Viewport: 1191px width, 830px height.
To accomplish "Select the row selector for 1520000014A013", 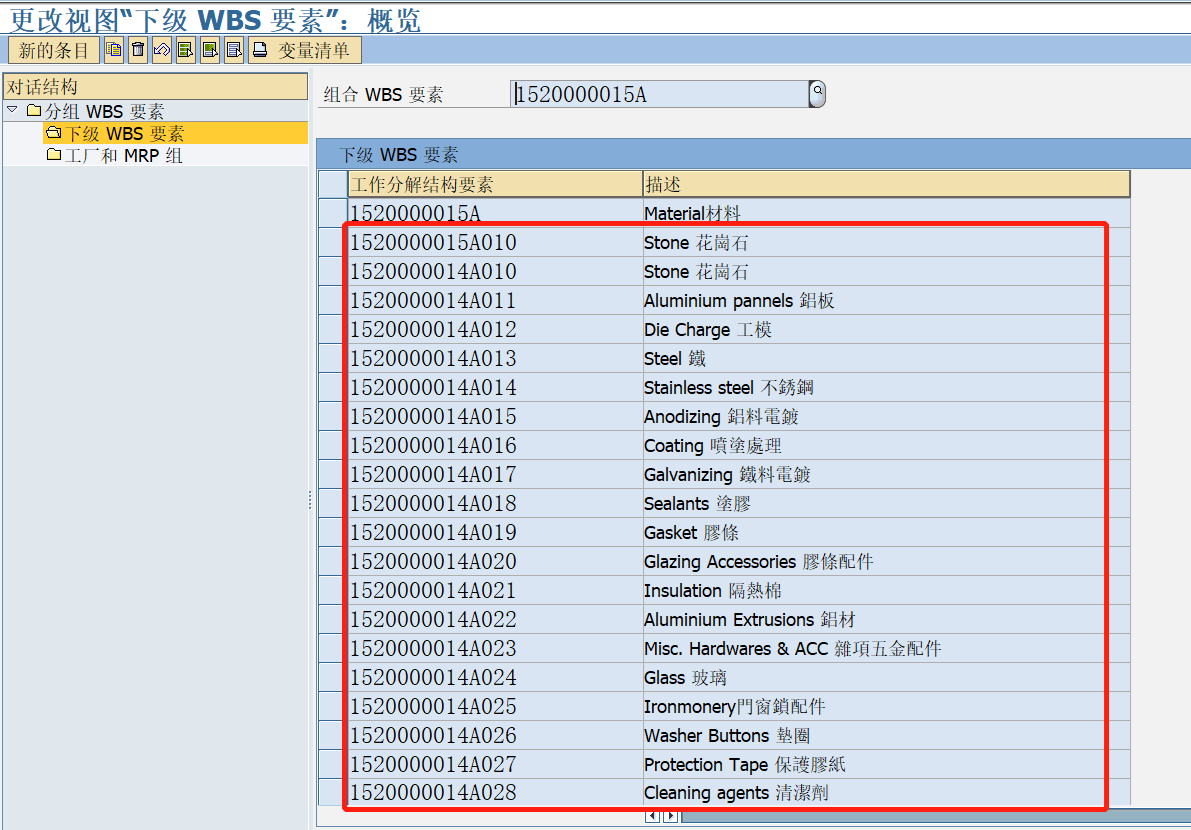I will tap(333, 358).
